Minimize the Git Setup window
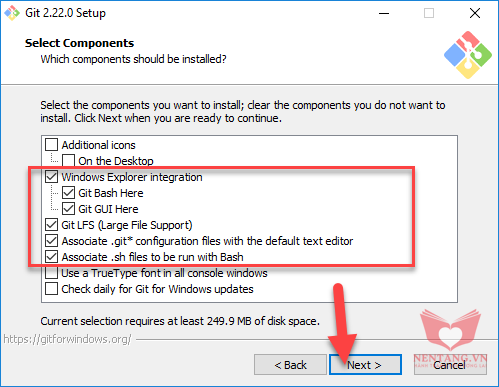This screenshot has height=387, width=499. (x=384, y=13)
